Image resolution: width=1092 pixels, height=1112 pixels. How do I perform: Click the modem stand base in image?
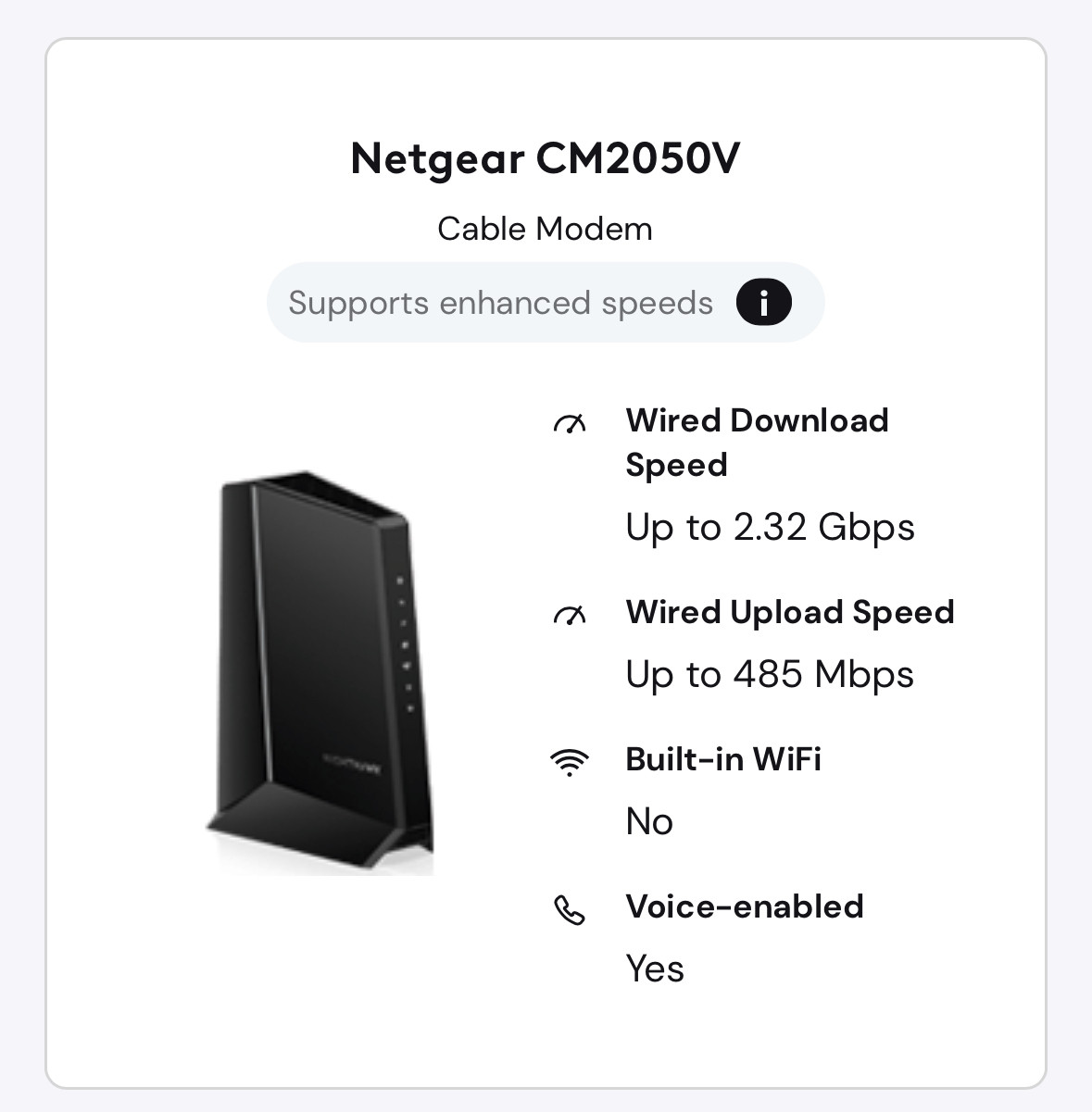pyautogui.click(x=320, y=829)
